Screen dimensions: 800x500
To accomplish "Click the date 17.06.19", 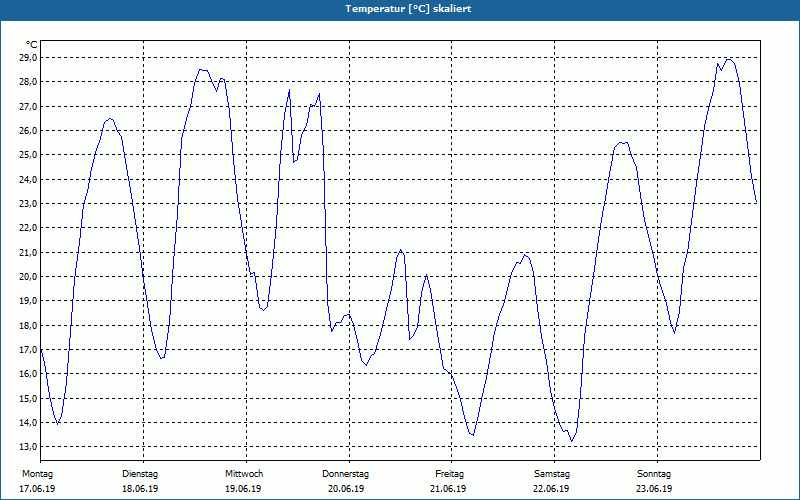I will click(x=37, y=489).
